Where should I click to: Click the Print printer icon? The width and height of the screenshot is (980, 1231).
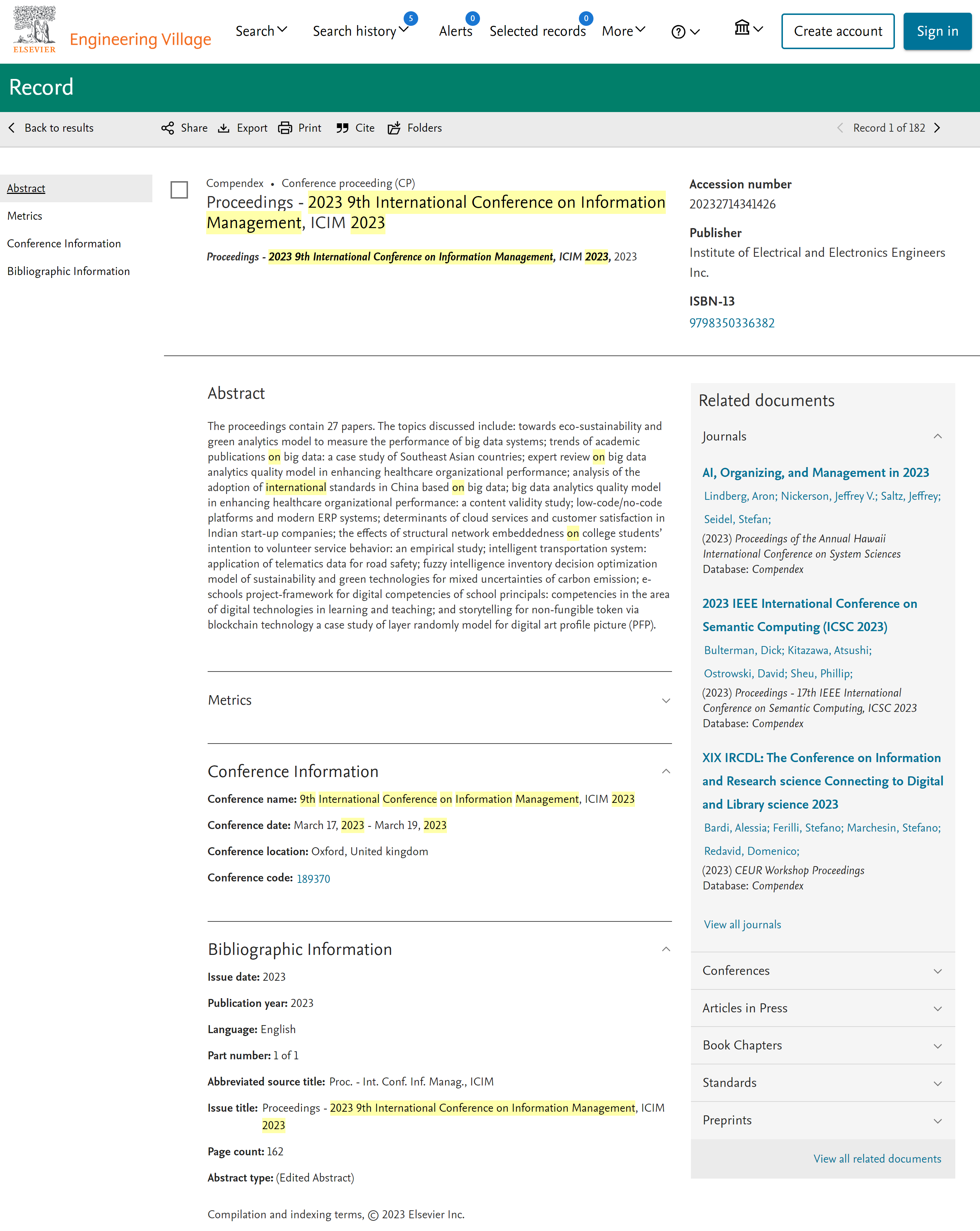point(285,128)
